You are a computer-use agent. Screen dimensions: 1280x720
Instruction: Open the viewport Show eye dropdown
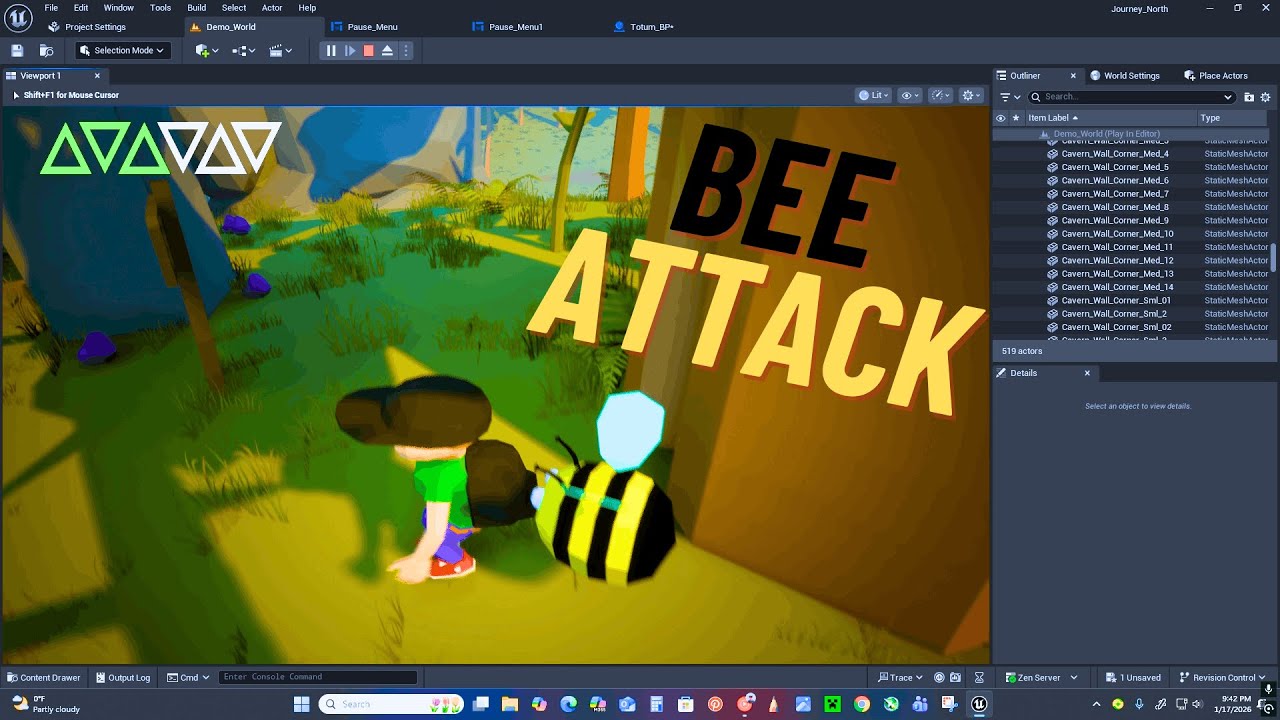point(910,95)
